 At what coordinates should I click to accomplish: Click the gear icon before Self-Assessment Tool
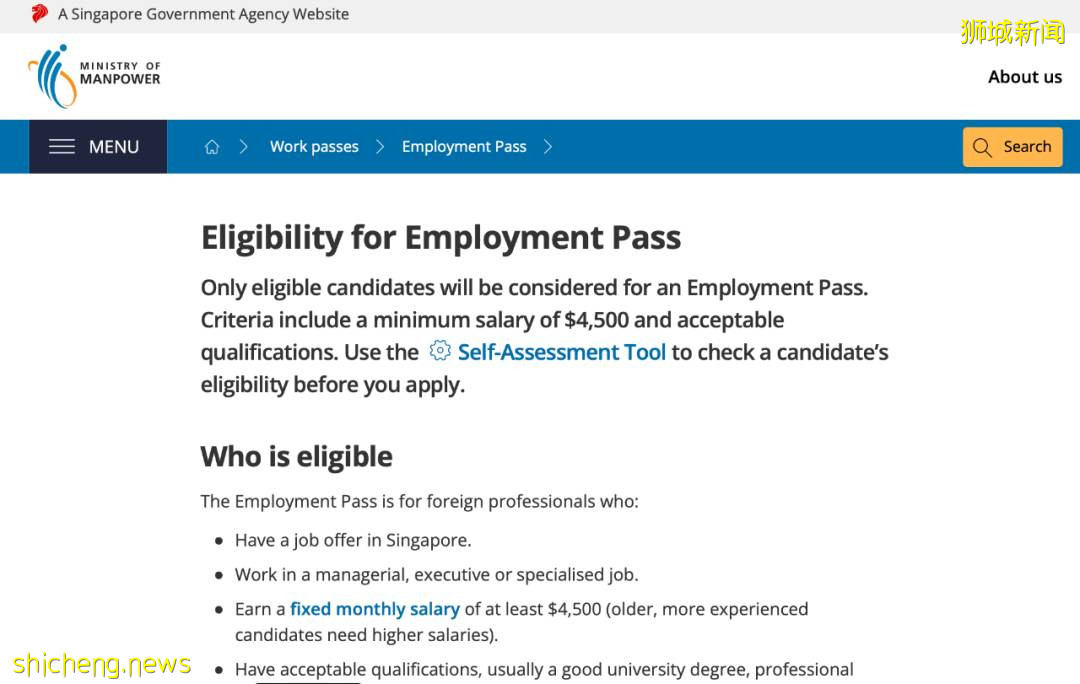tap(440, 351)
